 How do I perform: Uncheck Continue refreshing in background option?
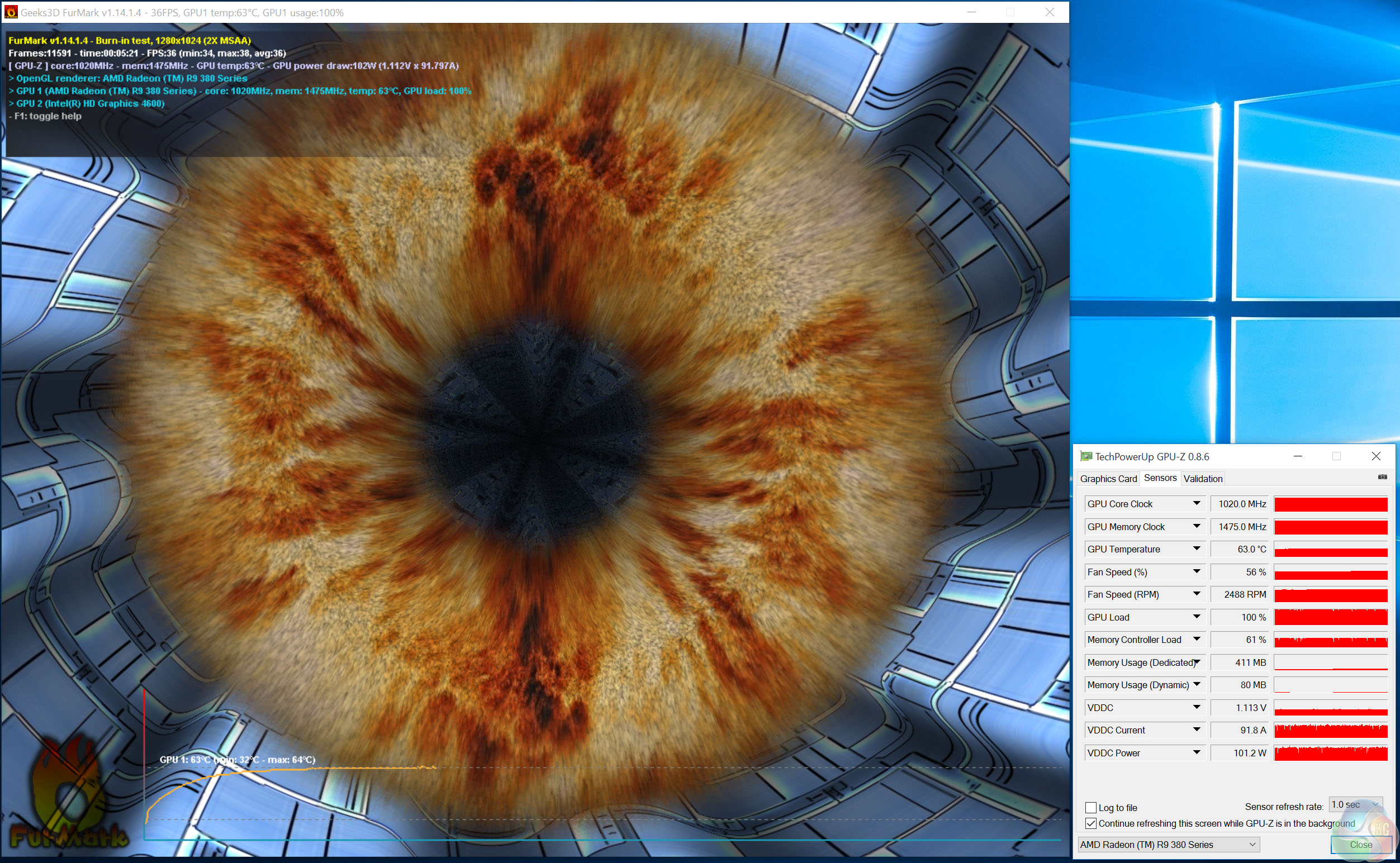(x=1090, y=823)
